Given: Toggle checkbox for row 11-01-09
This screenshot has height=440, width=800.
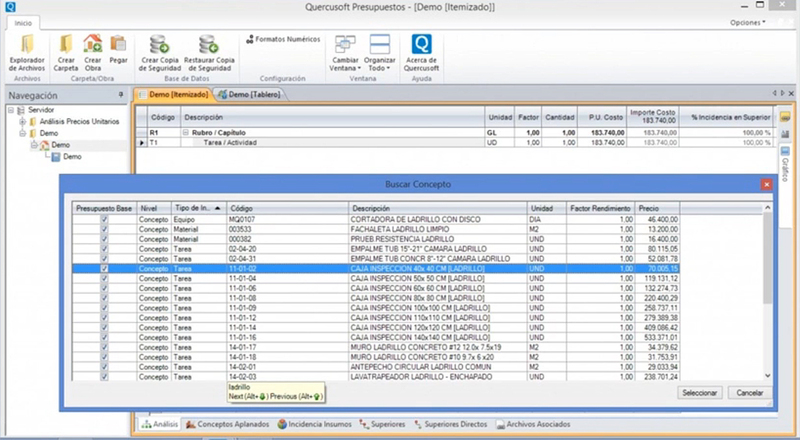Looking at the screenshot, I should tap(105, 308).
